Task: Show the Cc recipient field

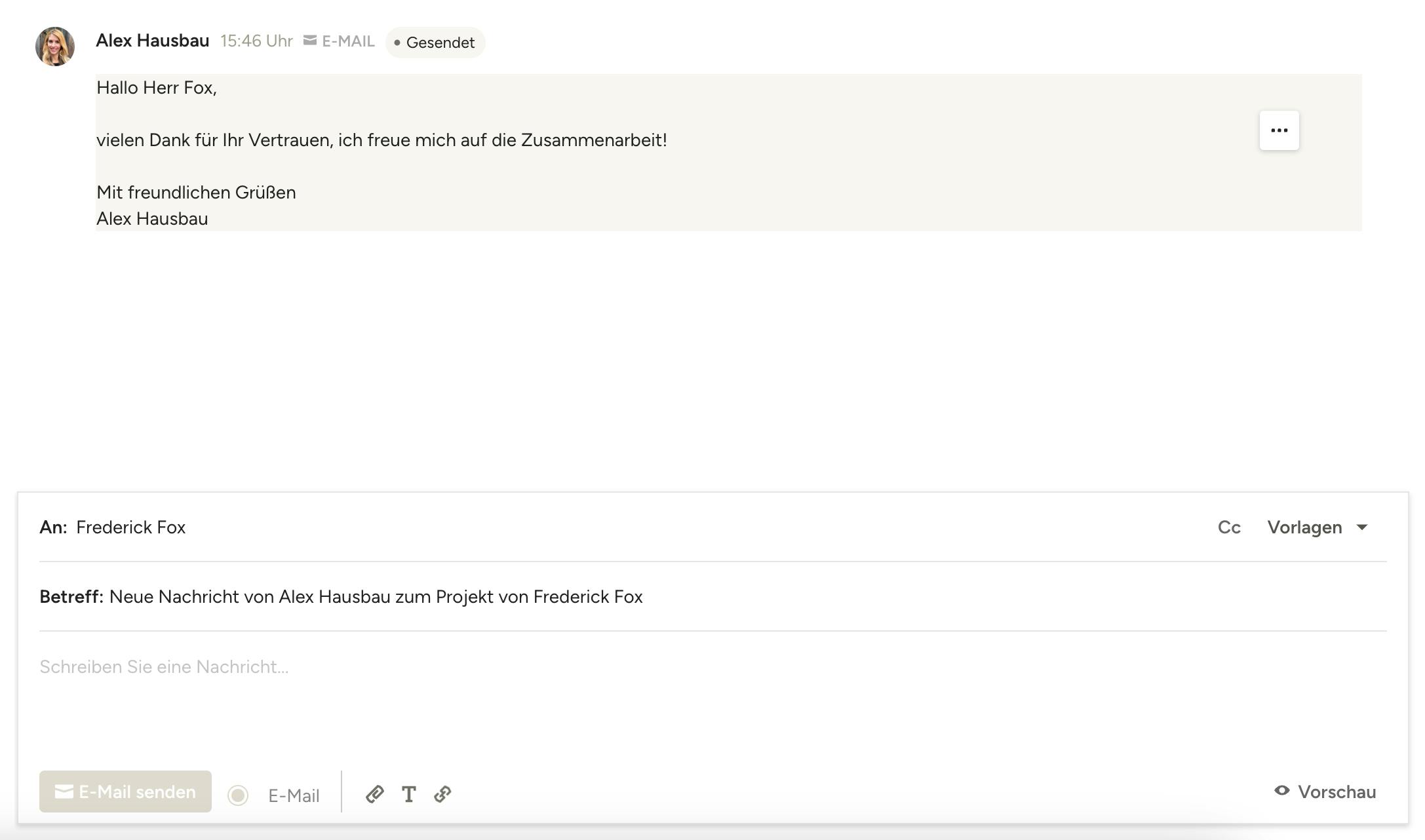Action: coord(1229,527)
